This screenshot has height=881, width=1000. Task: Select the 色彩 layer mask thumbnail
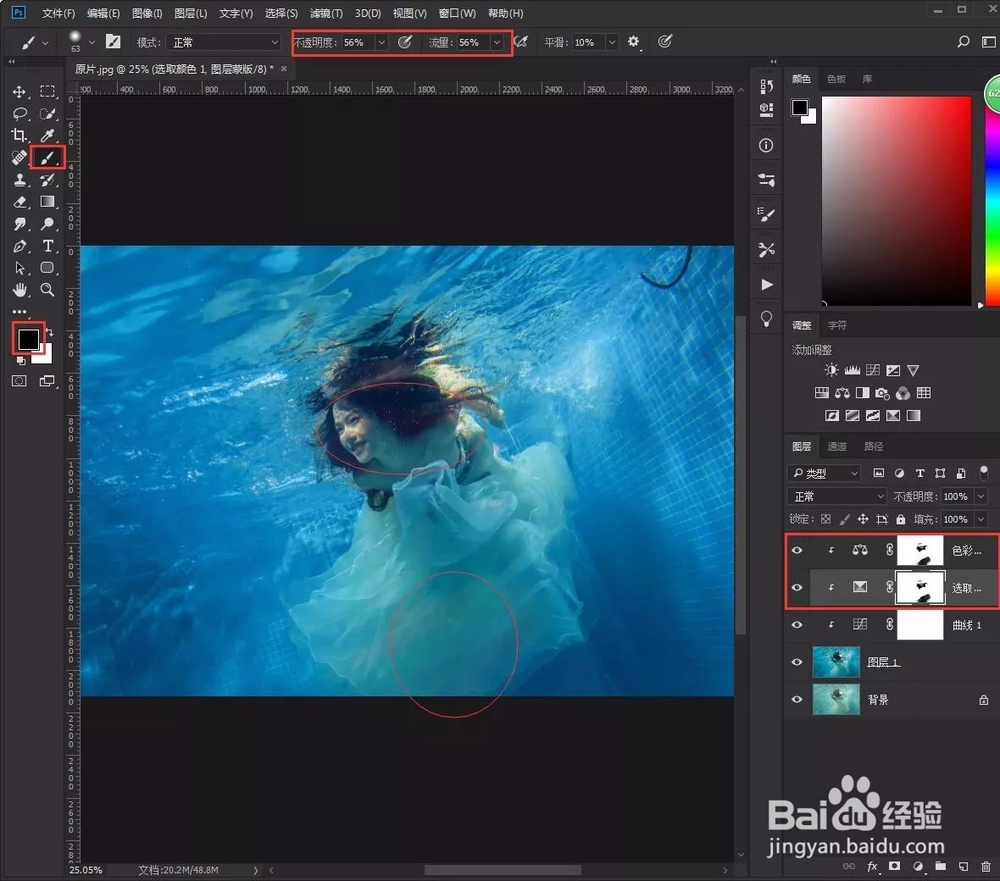click(919, 549)
